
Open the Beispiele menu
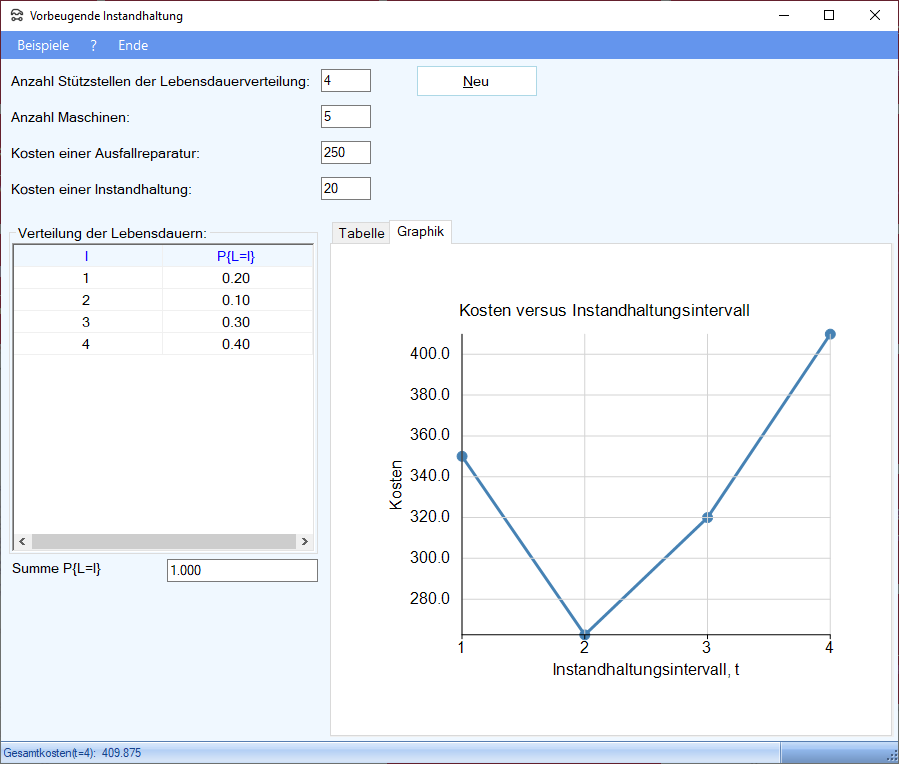tap(43, 45)
